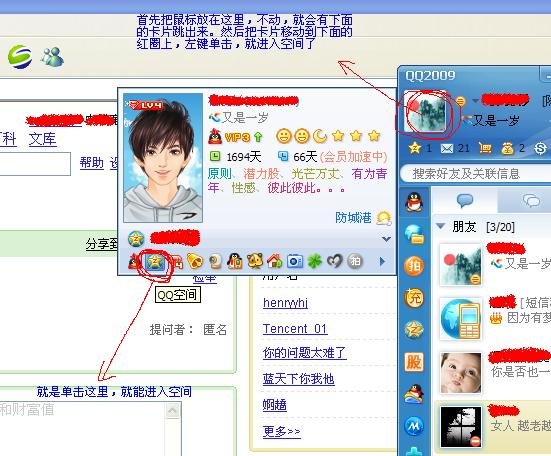Viewport: 551px width, 456px height.
Task: Click the orange 拍 auction icon in sidebar
Action: pyautogui.click(x=414, y=266)
